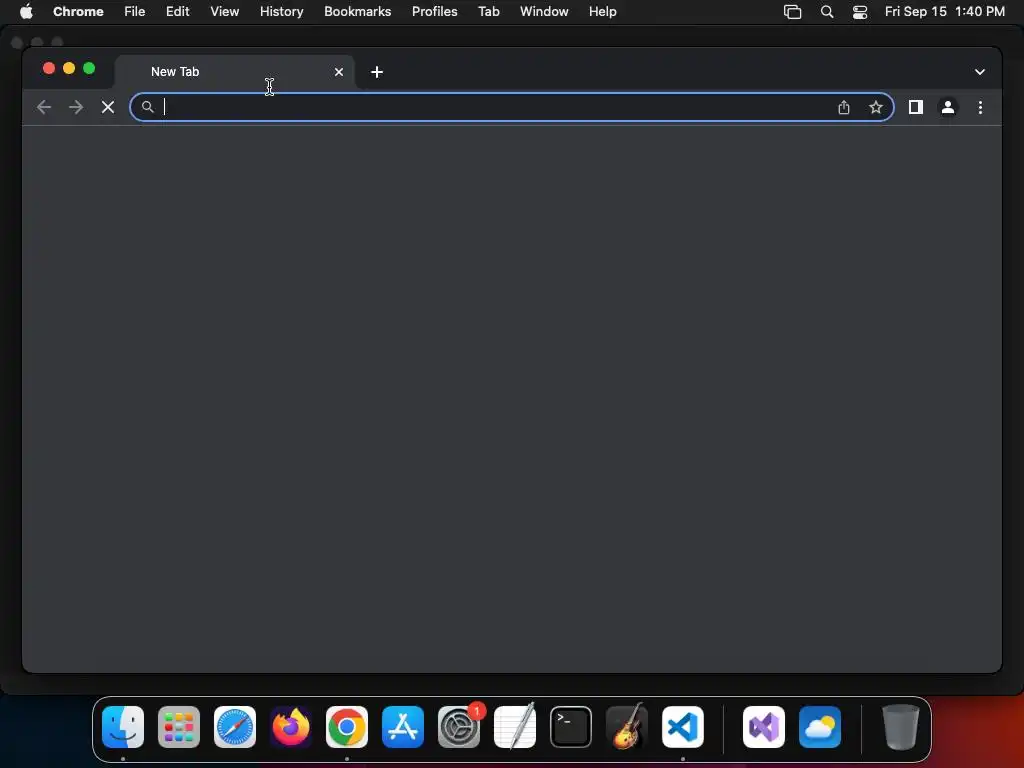Launch Firefox from the dock

point(291,727)
